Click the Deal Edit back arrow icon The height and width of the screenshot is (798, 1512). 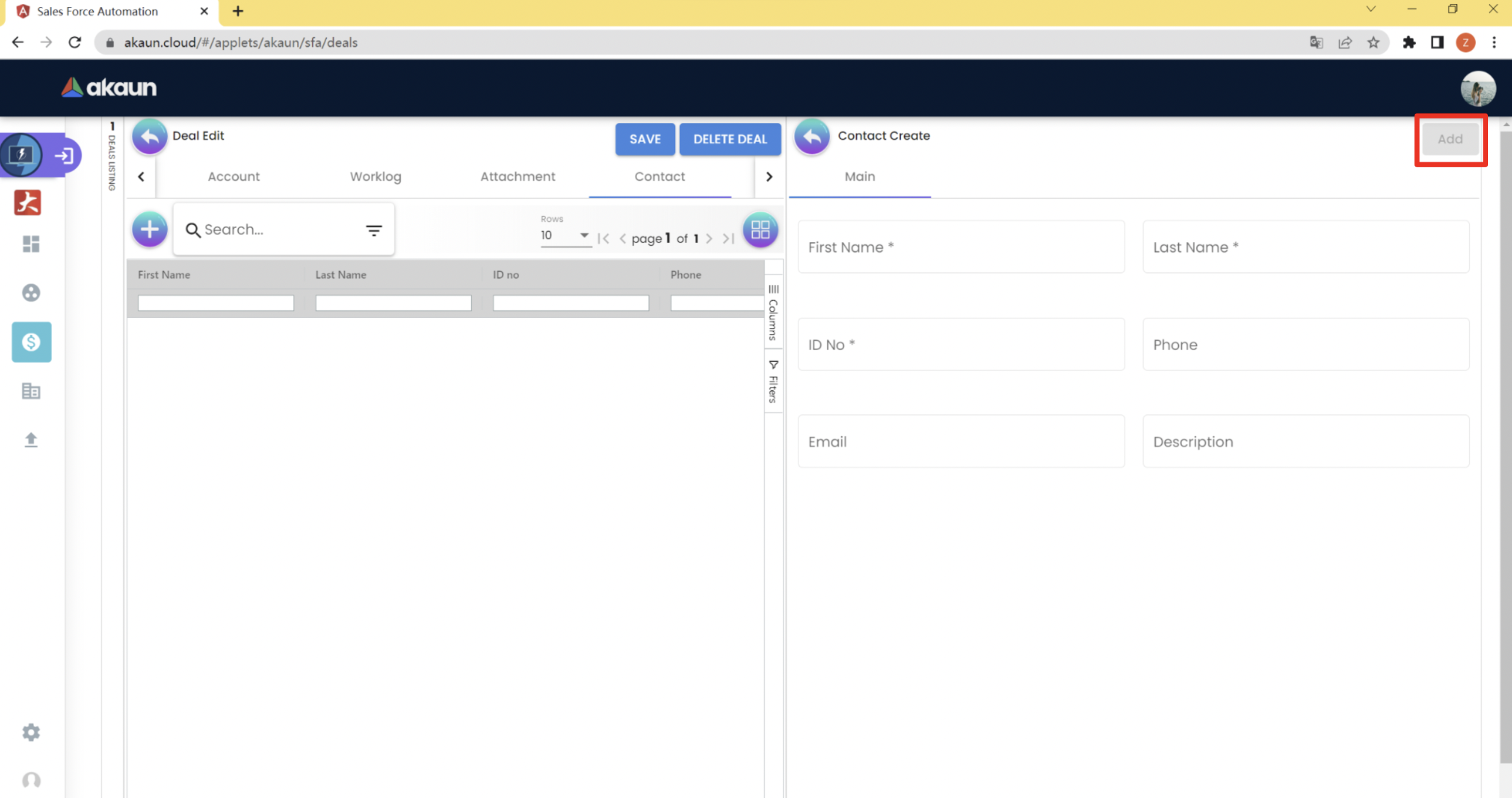coord(149,136)
